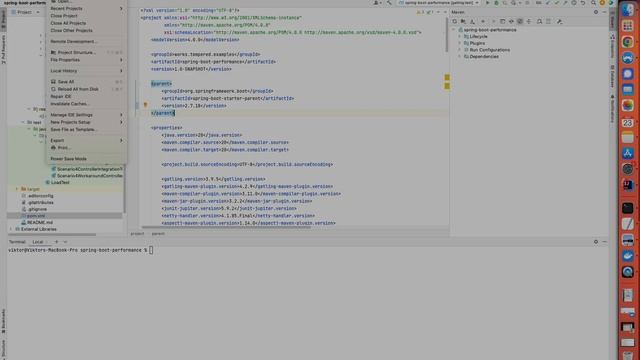This screenshot has height=360, width=640.
Task: Click 'project' breadcrumb below editor
Action: [137, 233]
